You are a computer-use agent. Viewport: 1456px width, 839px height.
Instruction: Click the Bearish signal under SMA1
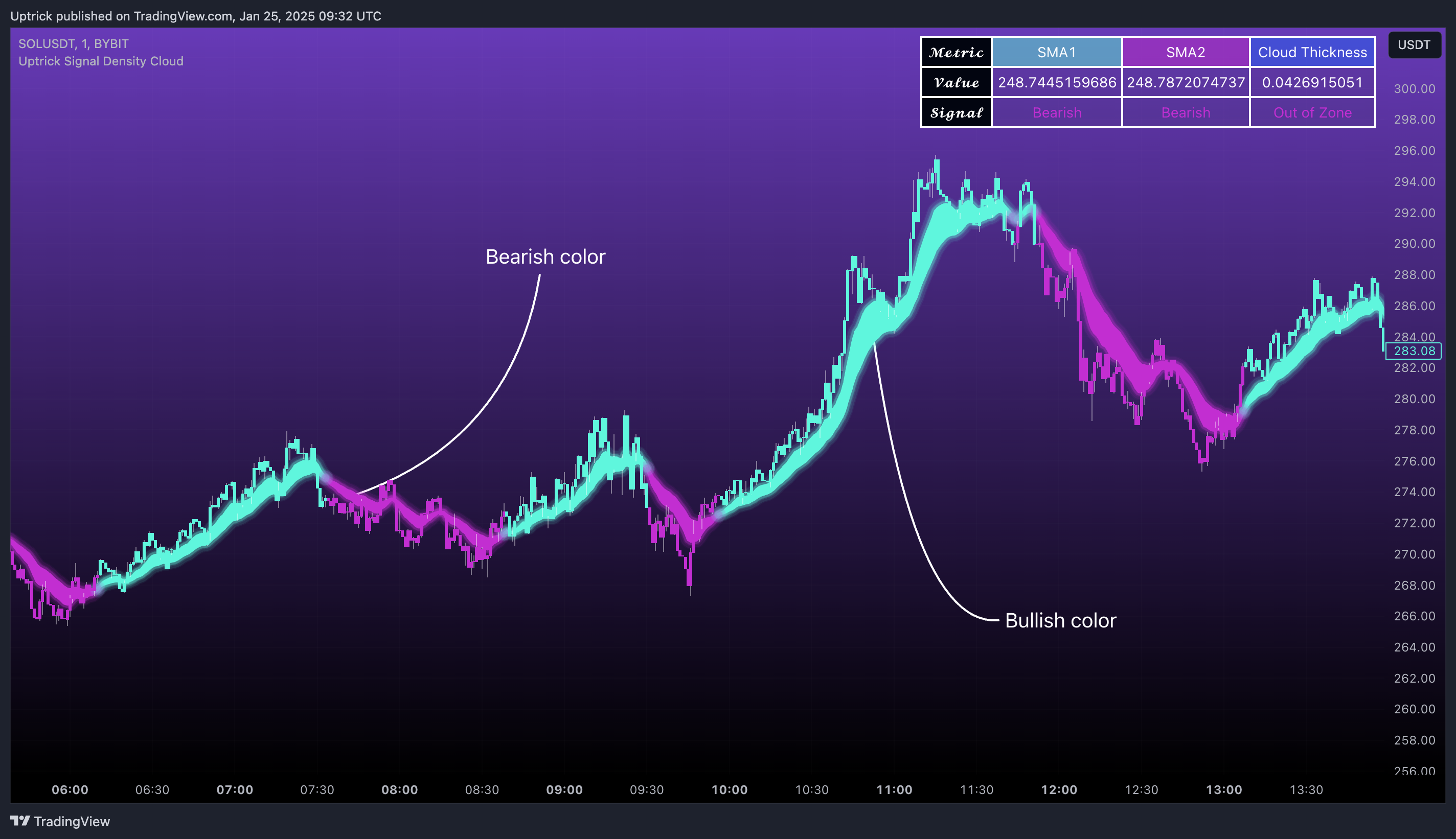pos(1057,112)
